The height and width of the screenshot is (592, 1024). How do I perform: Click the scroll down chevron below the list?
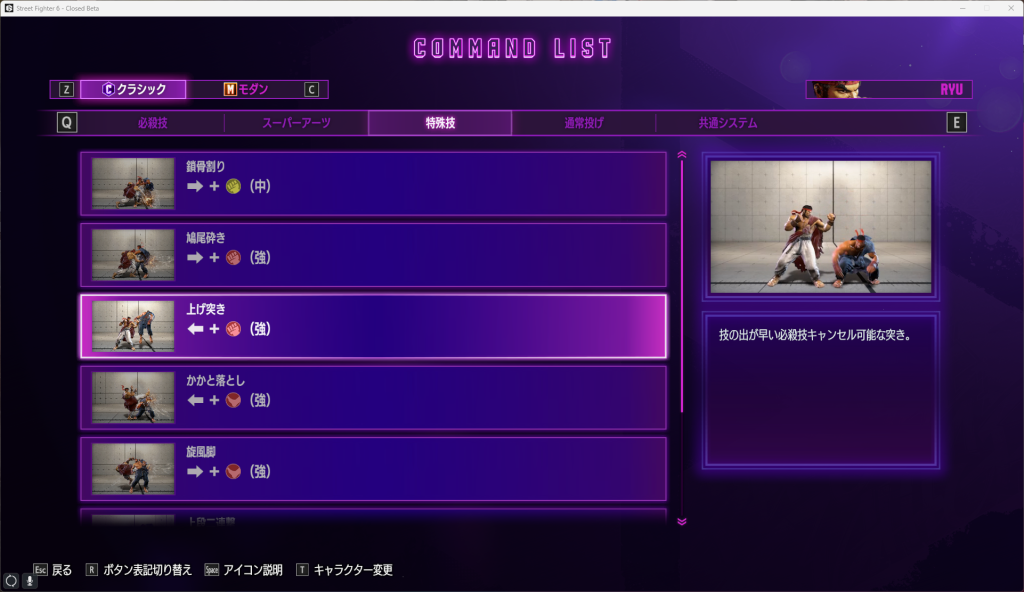pyautogui.click(x=682, y=521)
